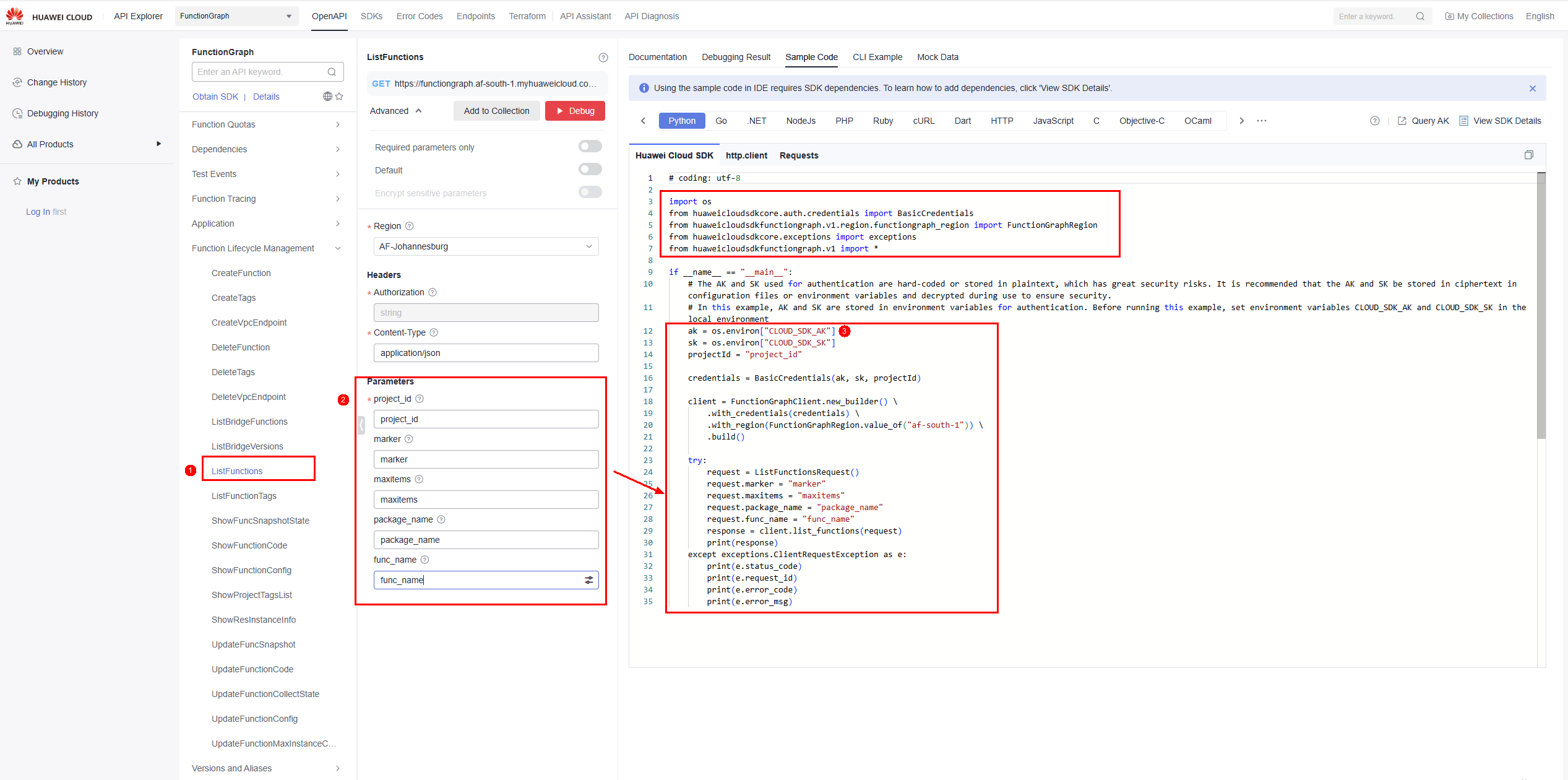Toggle Encrypt sensitive parameters switch
This screenshot has height=780, width=1568.
point(590,193)
